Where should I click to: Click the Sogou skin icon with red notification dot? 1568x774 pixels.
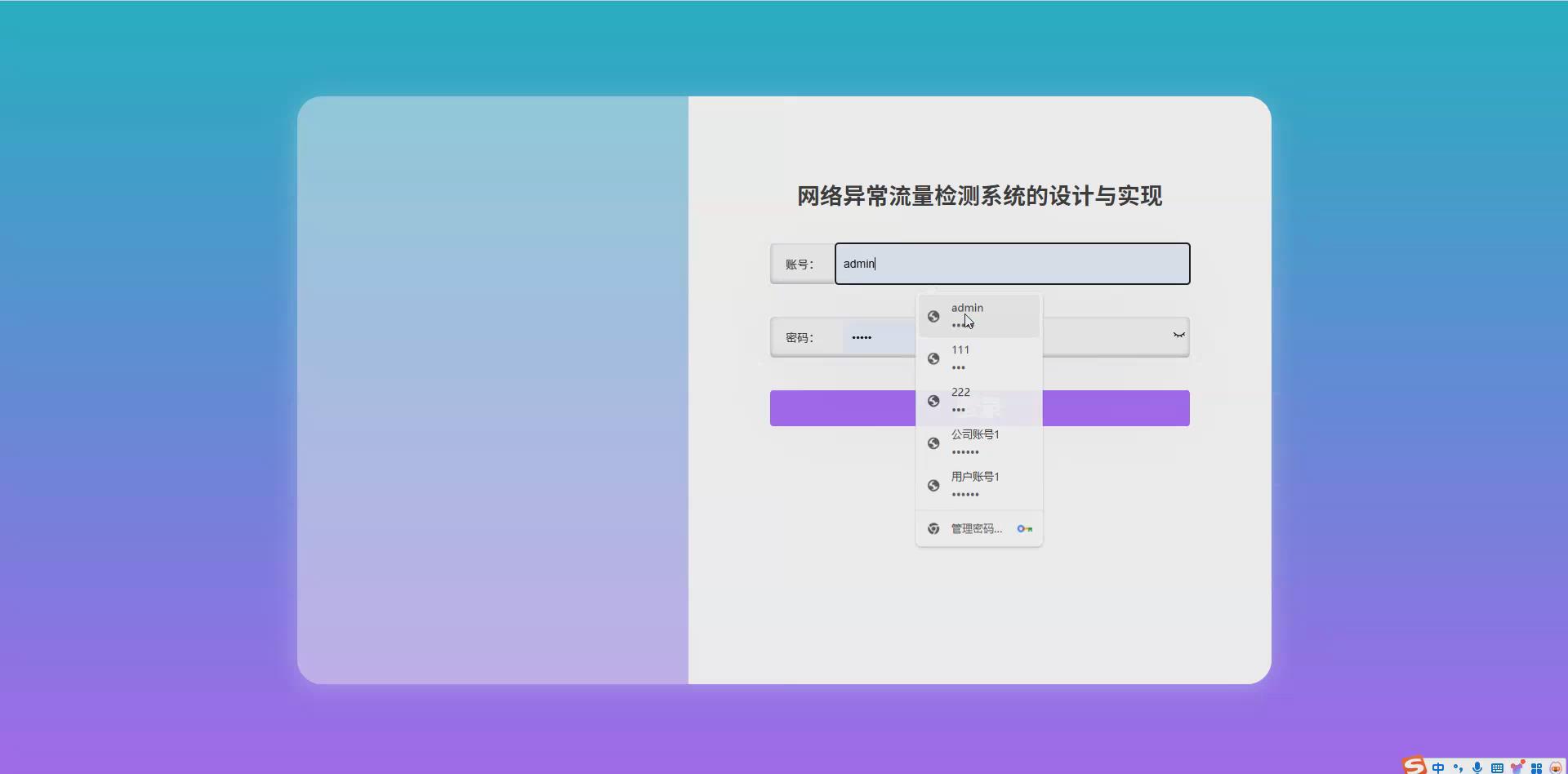pyautogui.click(x=1517, y=767)
